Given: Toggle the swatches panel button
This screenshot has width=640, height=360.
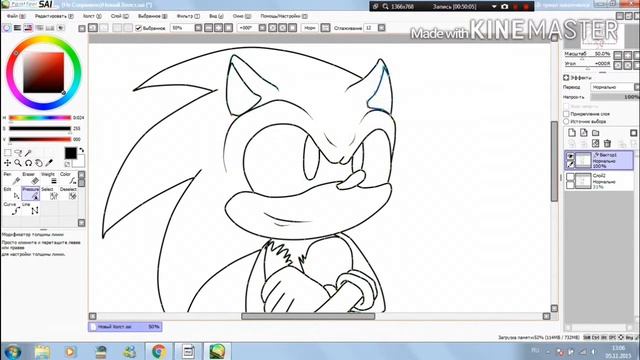Looking at the screenshot, I should pos(50,28).
